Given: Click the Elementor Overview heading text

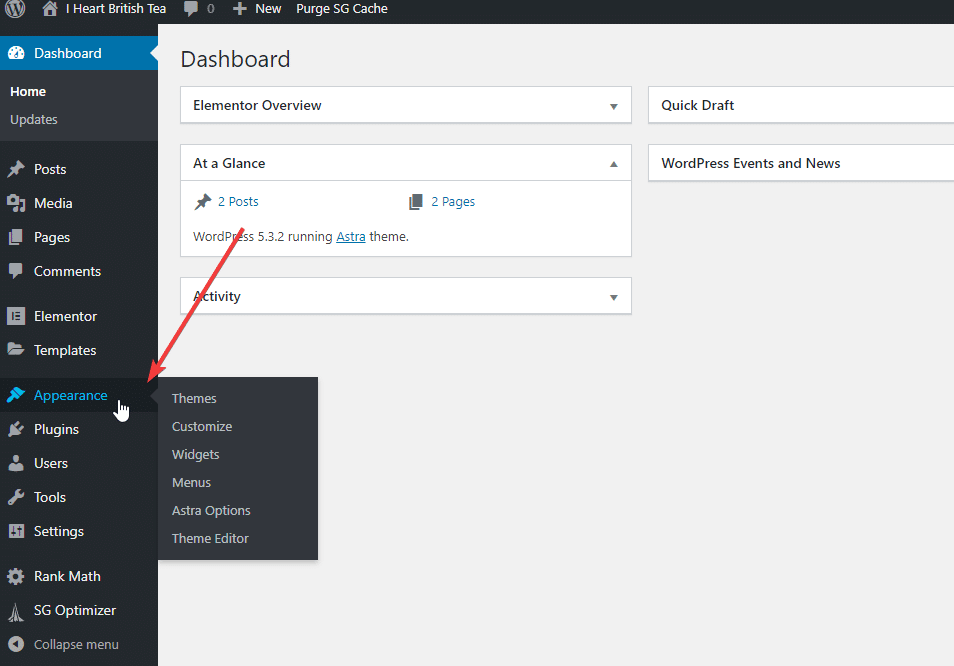Looking at the screenshot, I should point(257,105).
